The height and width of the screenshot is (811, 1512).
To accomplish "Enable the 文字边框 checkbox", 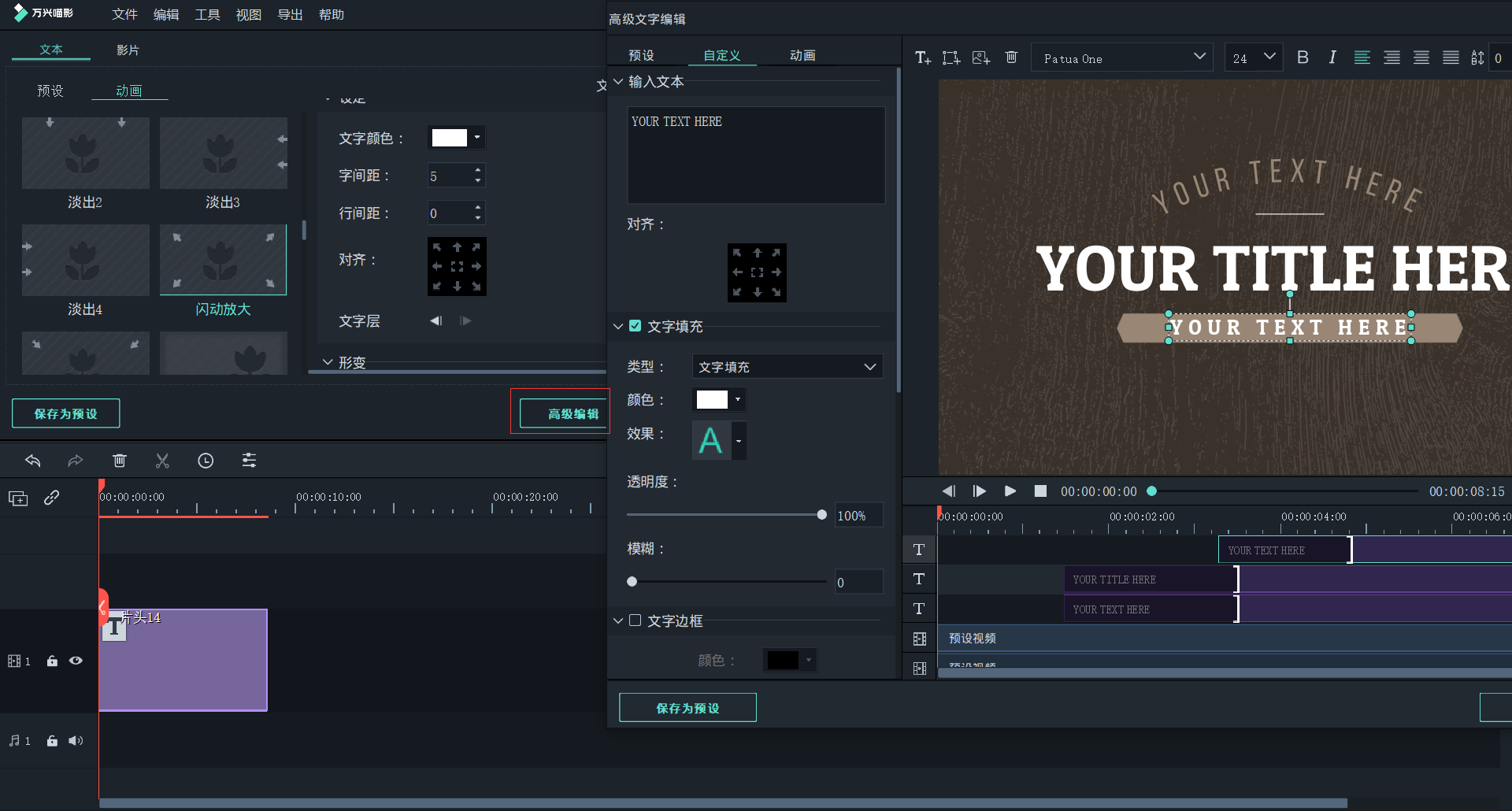I will coord(636,620).
